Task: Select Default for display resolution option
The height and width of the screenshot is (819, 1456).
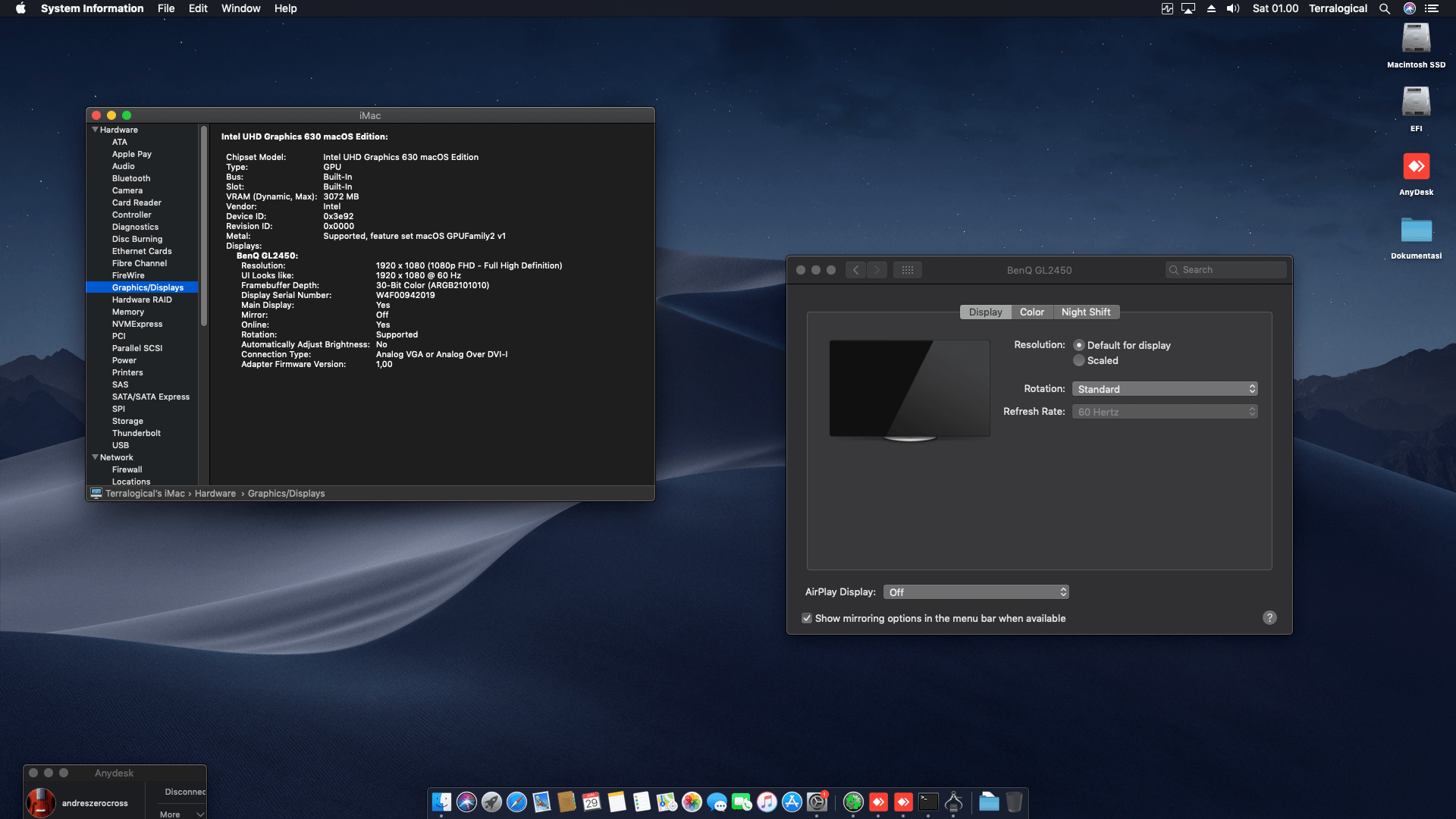Action: [x=1079, y=345]
